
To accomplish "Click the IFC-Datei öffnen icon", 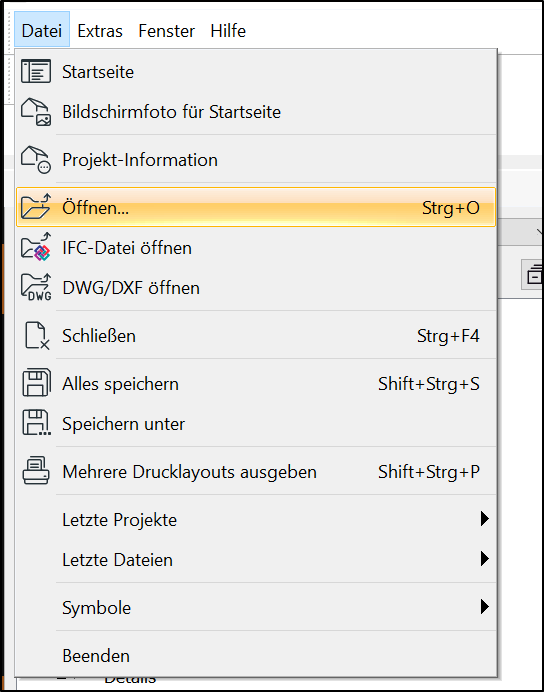I will 36,247.
